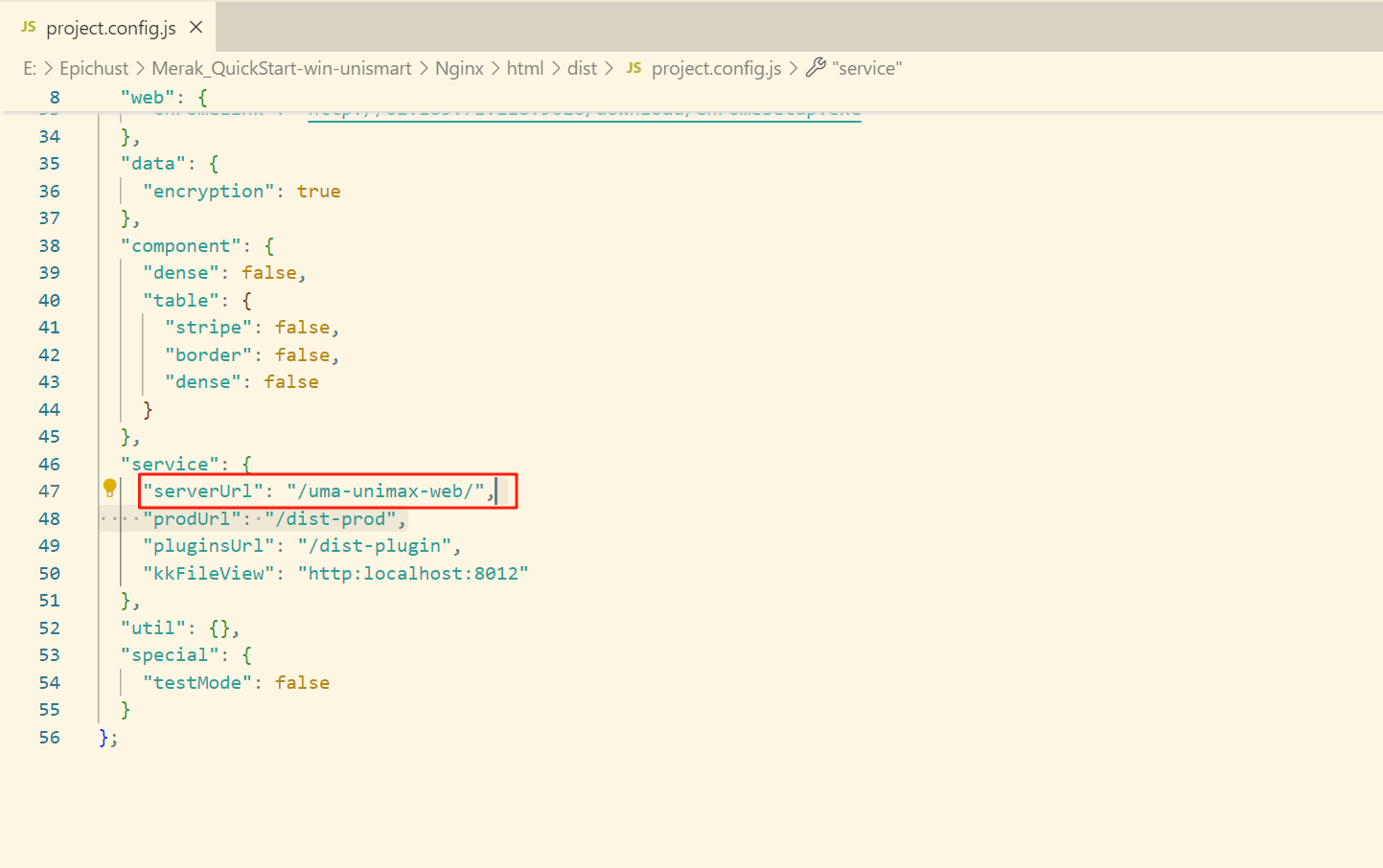Open the Merak_QuickStart-win-unismart breadcrumb

coord(281,68)
